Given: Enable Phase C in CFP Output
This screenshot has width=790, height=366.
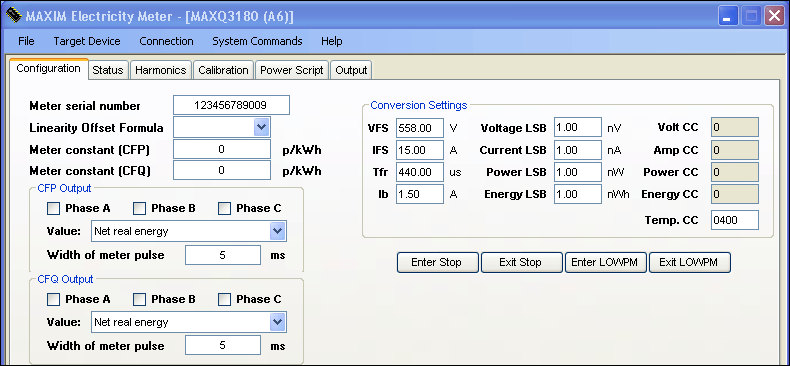Looking at the screenshot, I should point(225,208).
